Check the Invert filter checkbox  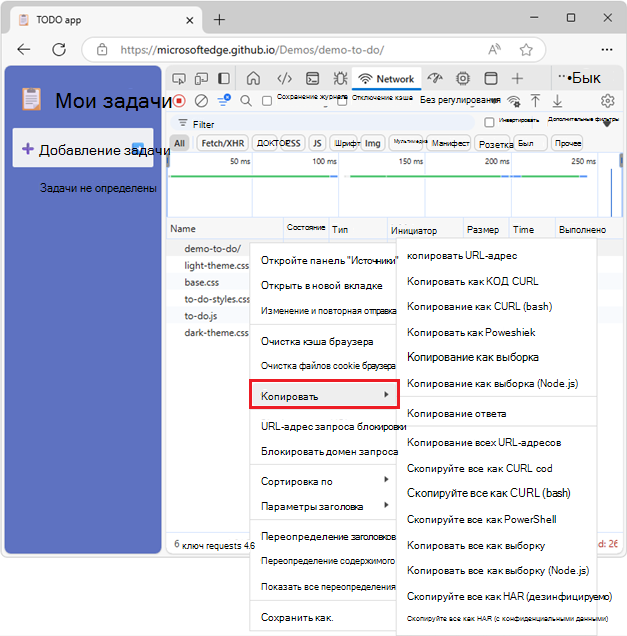pyautogui.click(x=490, y=122)
